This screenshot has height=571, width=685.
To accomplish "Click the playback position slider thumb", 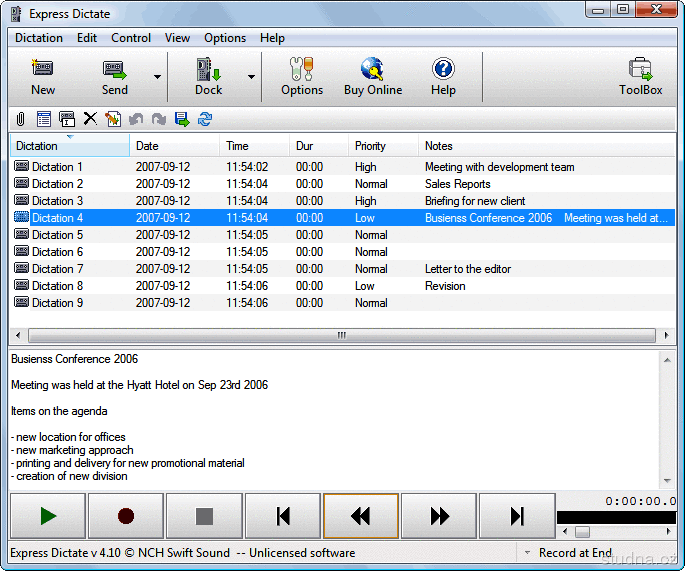I will pos(581,532).
